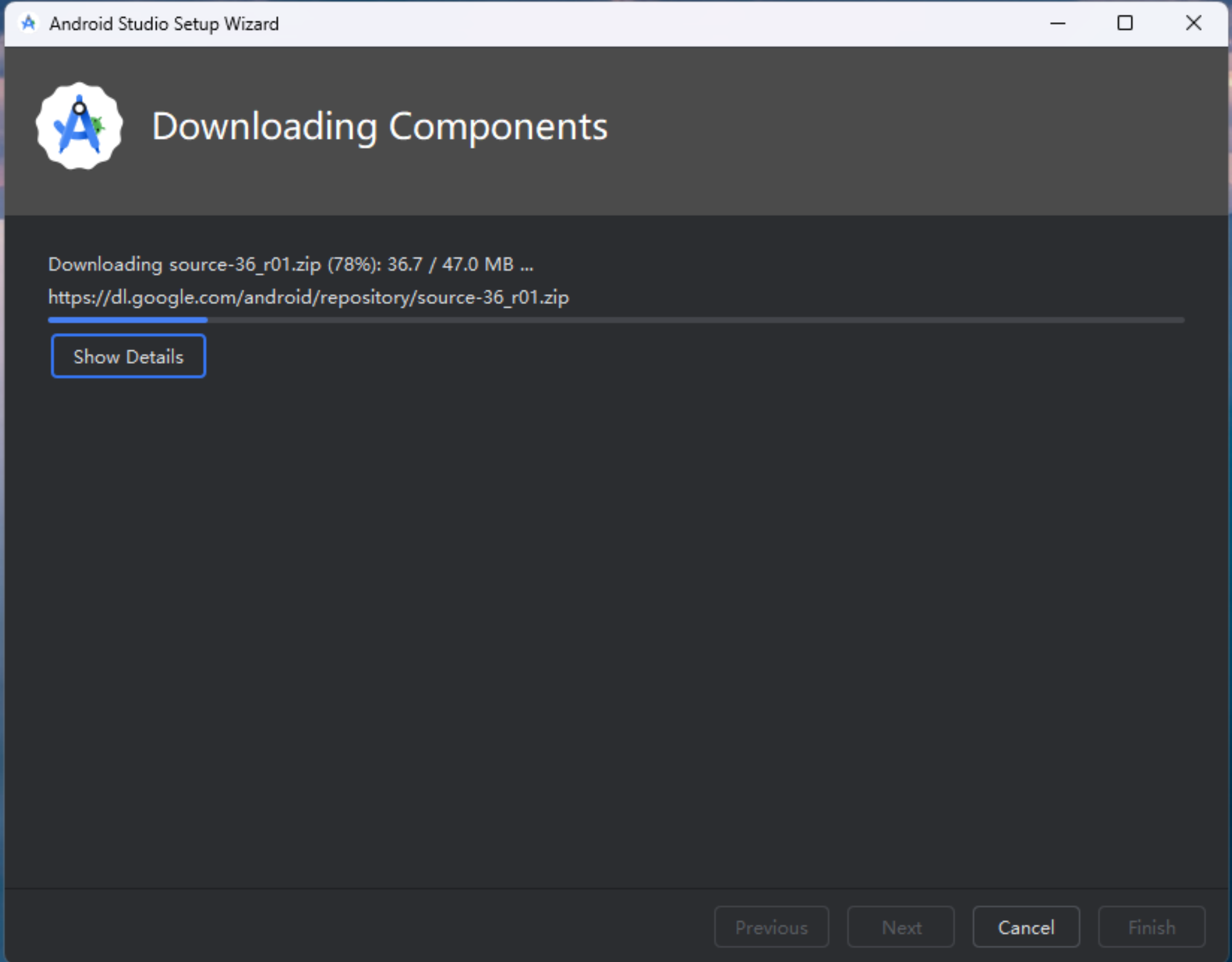This screenshot has height=962, width=1232.
Task: Cancel the component download
Action: pos(1026,927)
